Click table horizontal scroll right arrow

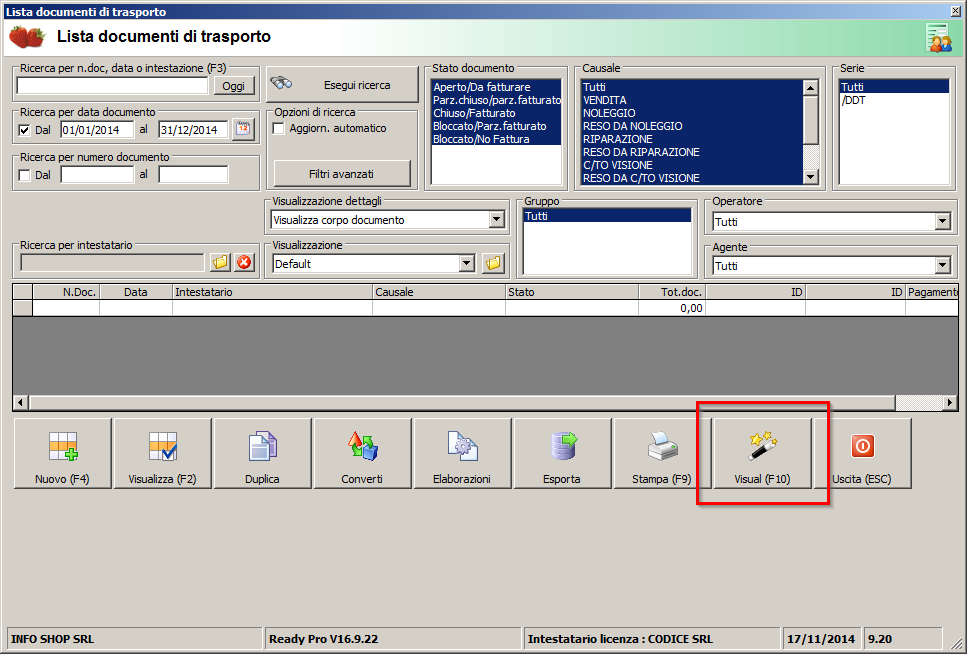pos(950,402)
